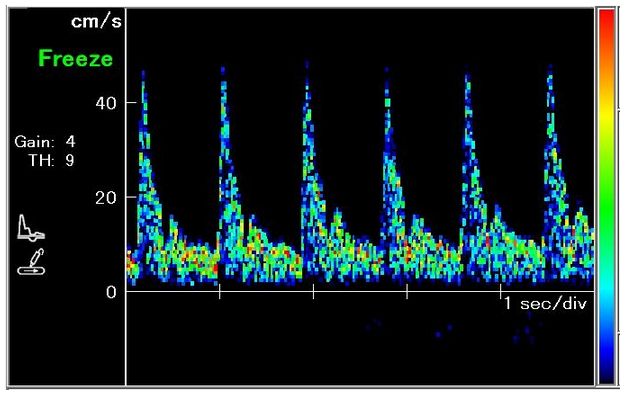Click the first time-axis tick mark
627x394 pixels.
coord(220,292)
